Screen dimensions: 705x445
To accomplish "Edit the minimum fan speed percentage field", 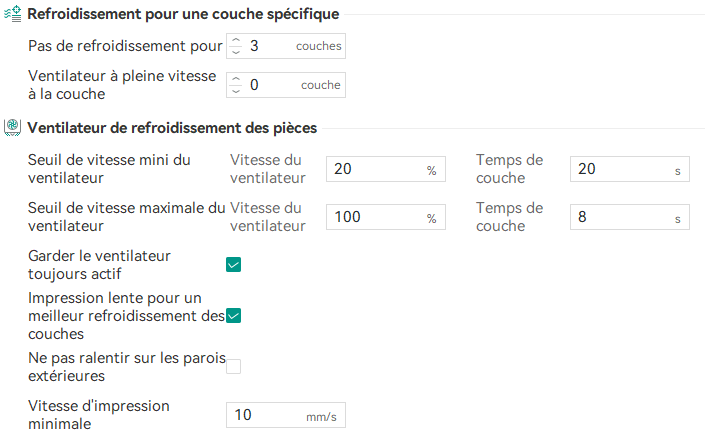I will point(375,170).
